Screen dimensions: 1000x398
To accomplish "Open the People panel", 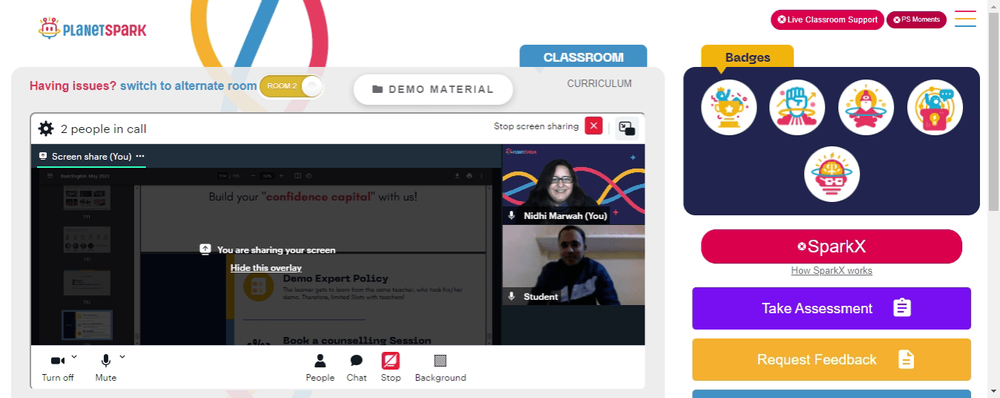I will tap(320, 368).
